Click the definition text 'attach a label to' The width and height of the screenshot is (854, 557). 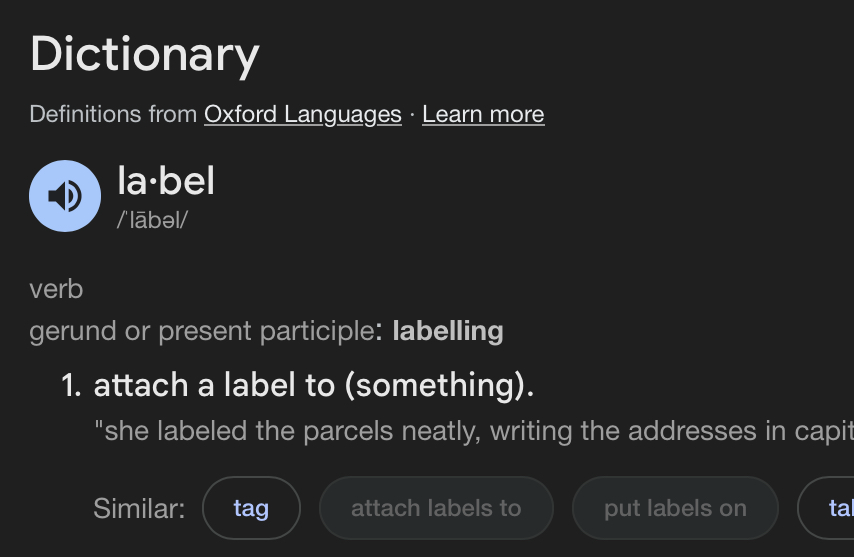pyautogui.click(x=214, y=385)
